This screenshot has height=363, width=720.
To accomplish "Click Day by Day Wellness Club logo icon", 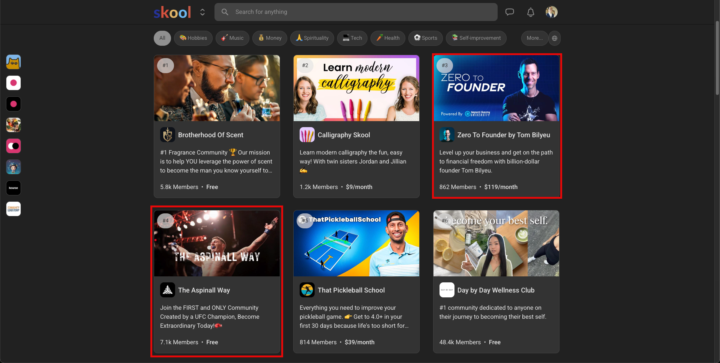I will [x=446, y=290].
